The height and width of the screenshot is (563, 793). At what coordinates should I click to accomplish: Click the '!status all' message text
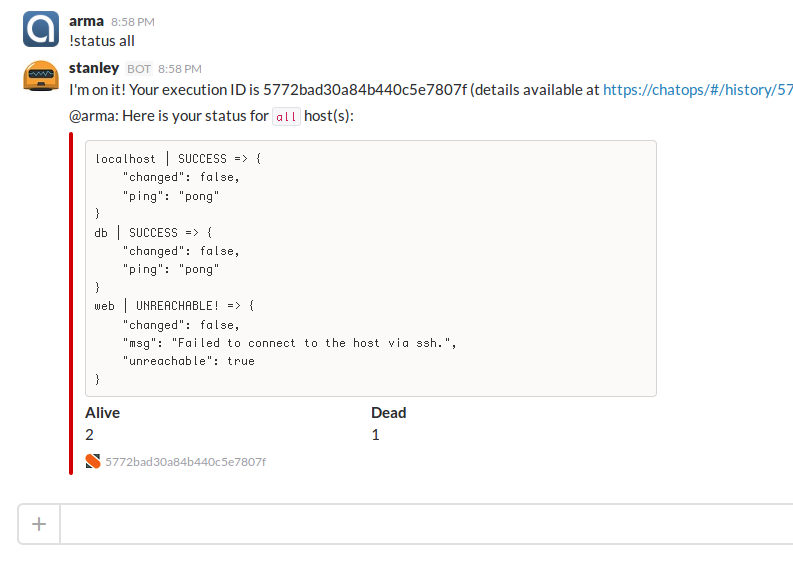102,41
